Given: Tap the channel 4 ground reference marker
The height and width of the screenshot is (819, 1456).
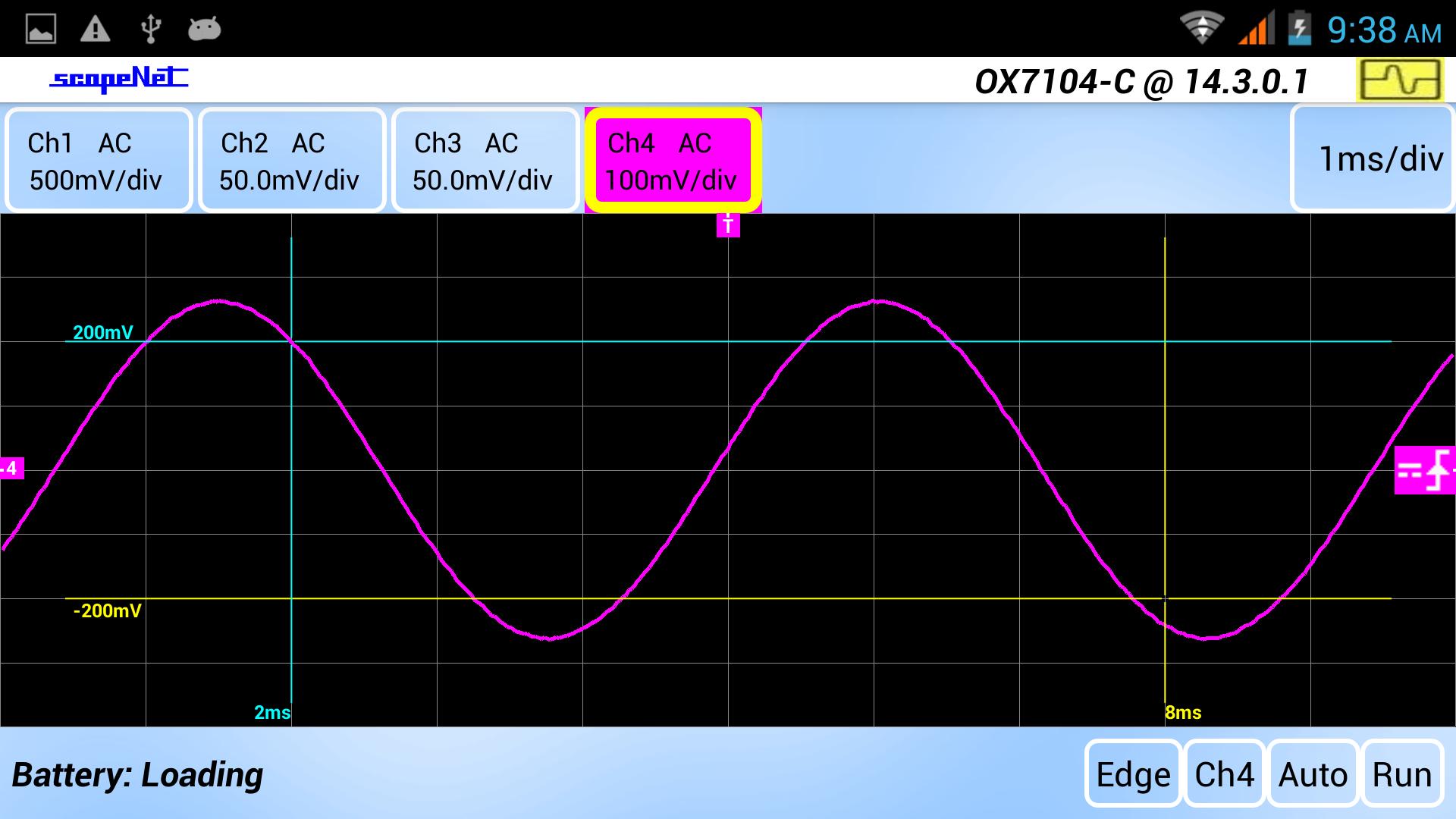Looking at the screenshot, I should [11, 469].
